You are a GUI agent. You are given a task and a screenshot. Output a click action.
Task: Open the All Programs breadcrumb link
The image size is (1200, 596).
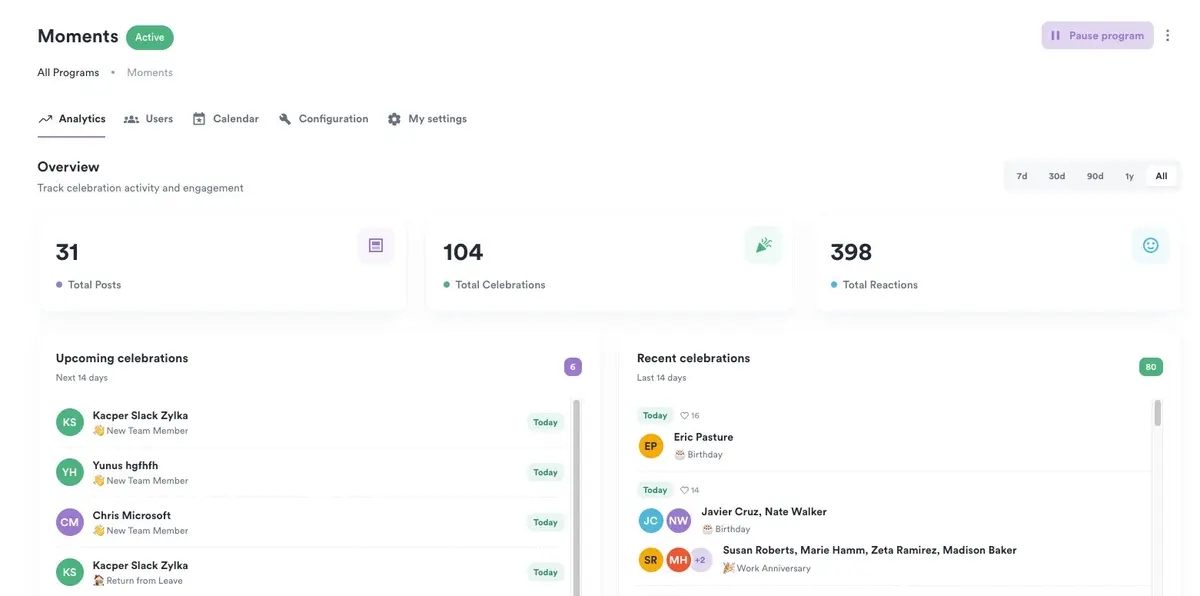click(x=68, y=72)
